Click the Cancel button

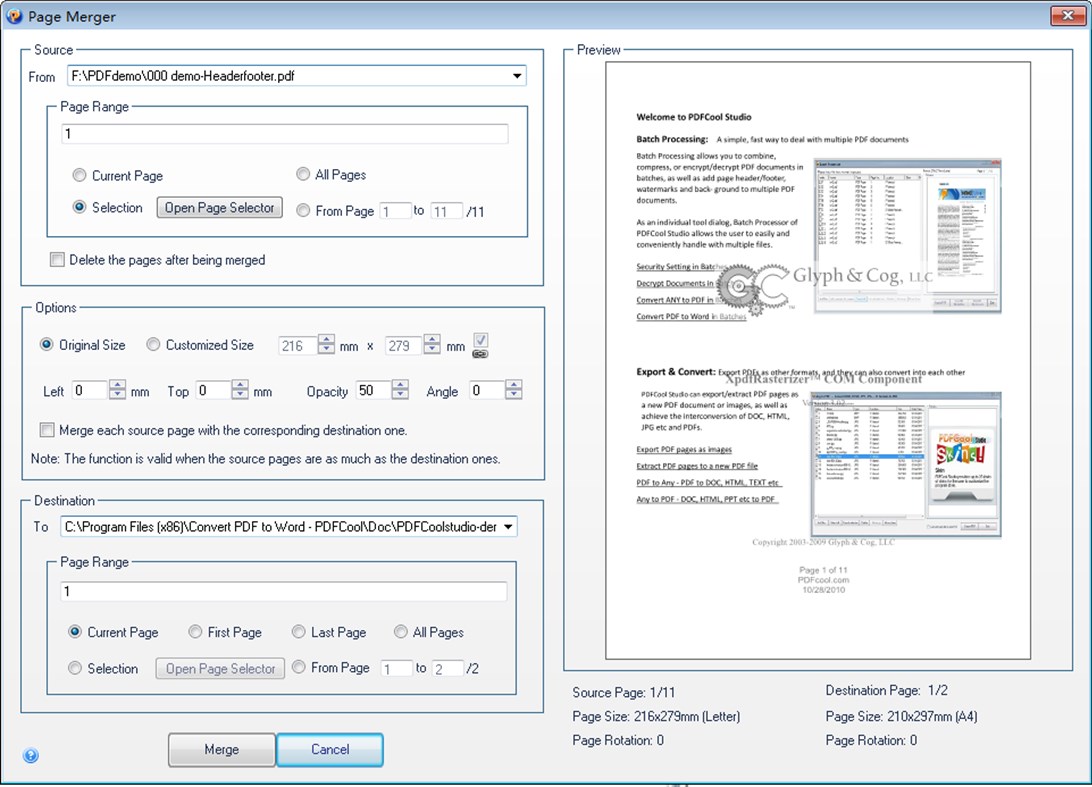pyautogui.click(x=330, y=749)
